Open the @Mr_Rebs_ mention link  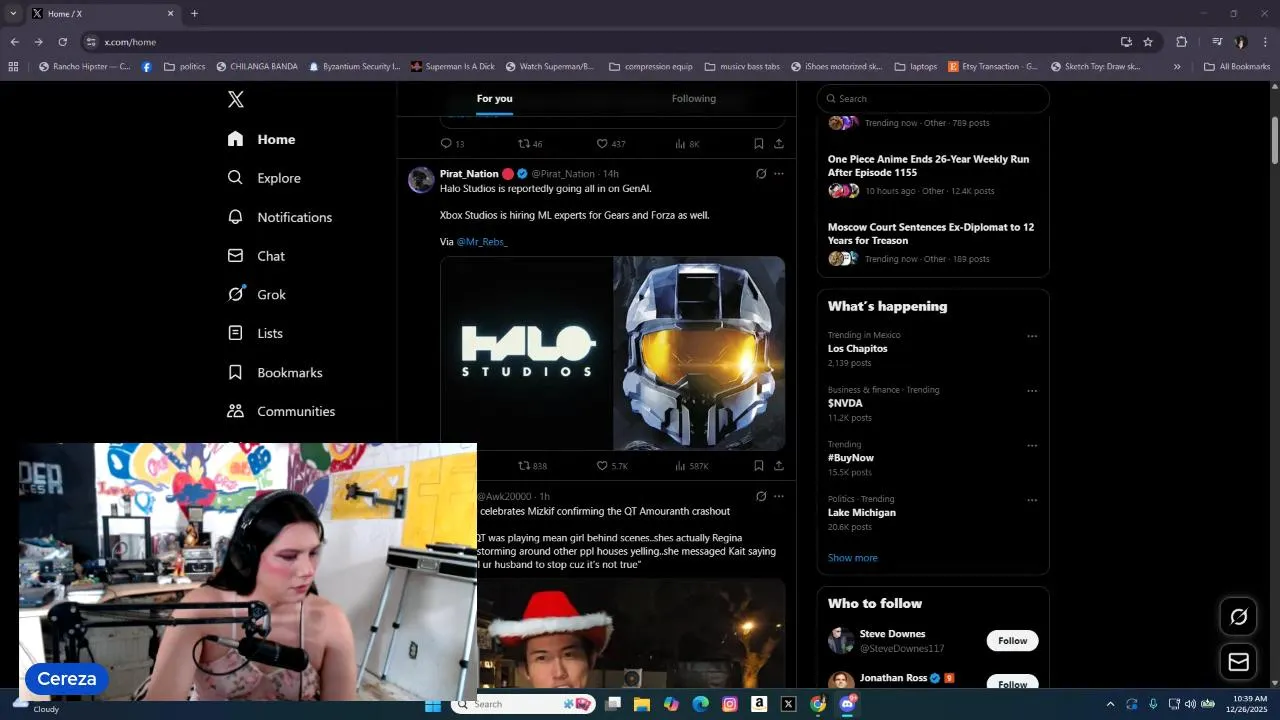click(482, 242)
